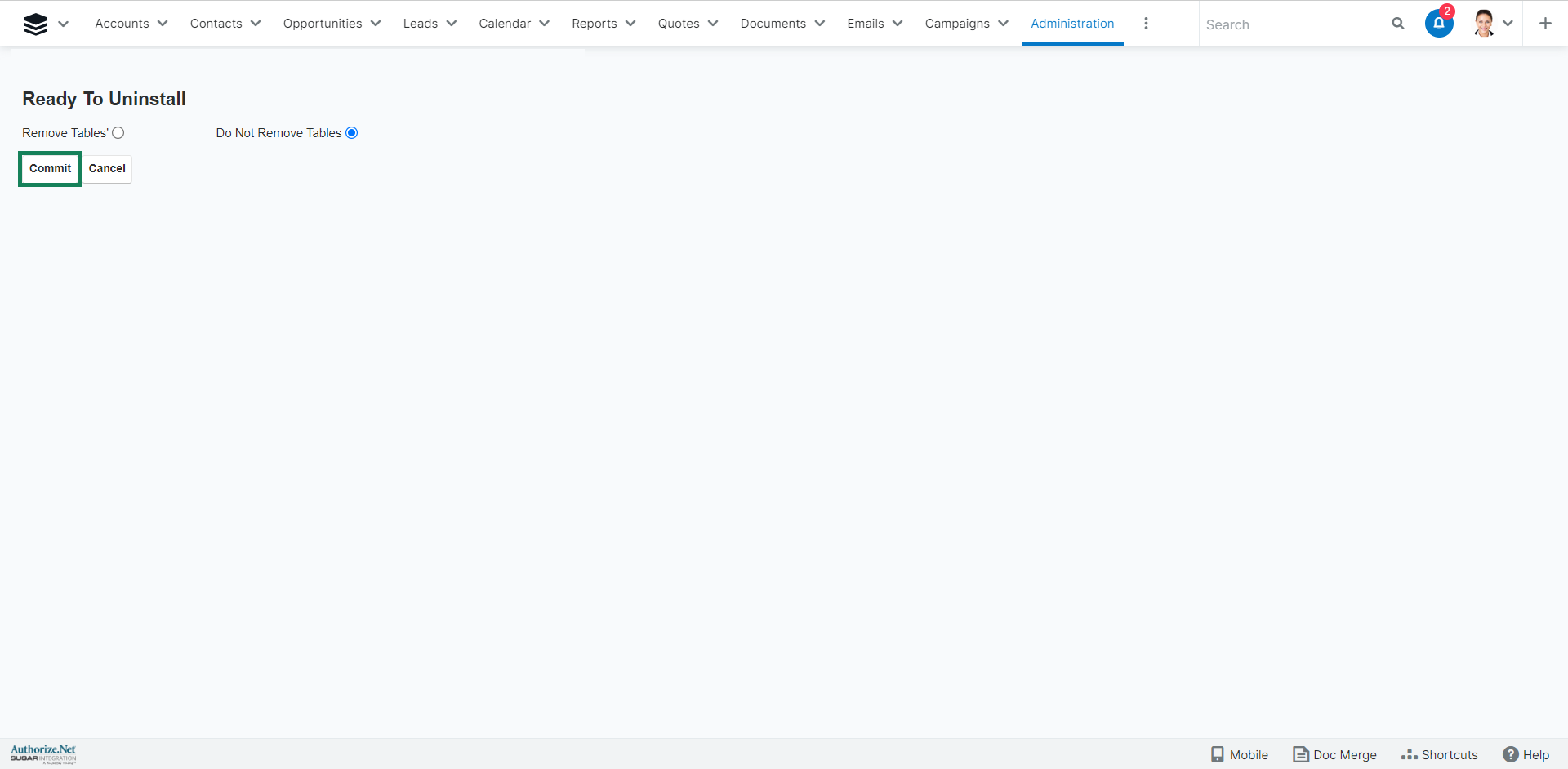1568x769 pixels.
Task: Focus the global Search input field
Action: coord(1290,24)
